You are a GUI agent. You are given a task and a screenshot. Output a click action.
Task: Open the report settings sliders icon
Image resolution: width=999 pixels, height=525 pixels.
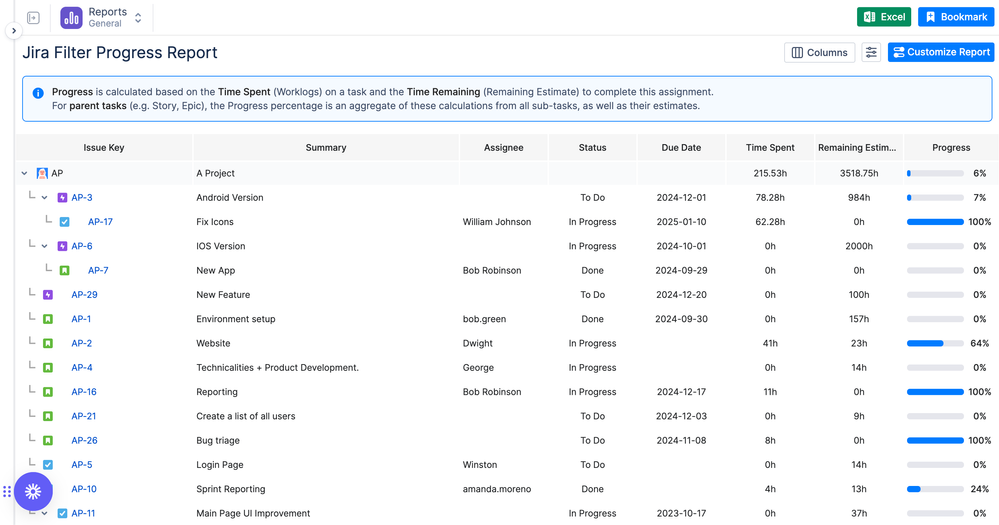871,52
